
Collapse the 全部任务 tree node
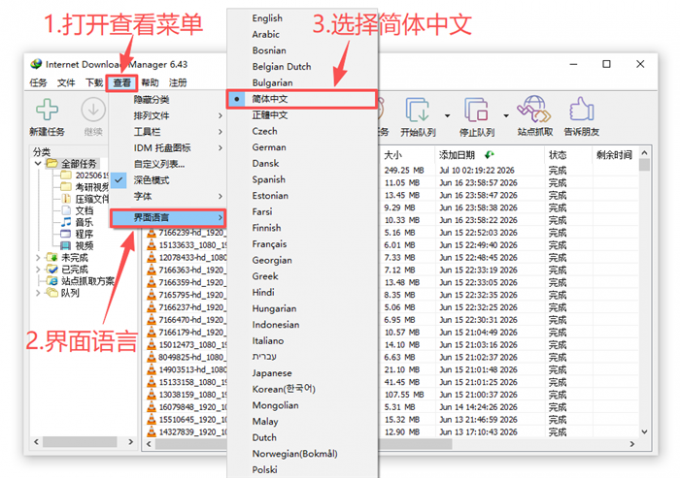(x=38, y=164)
